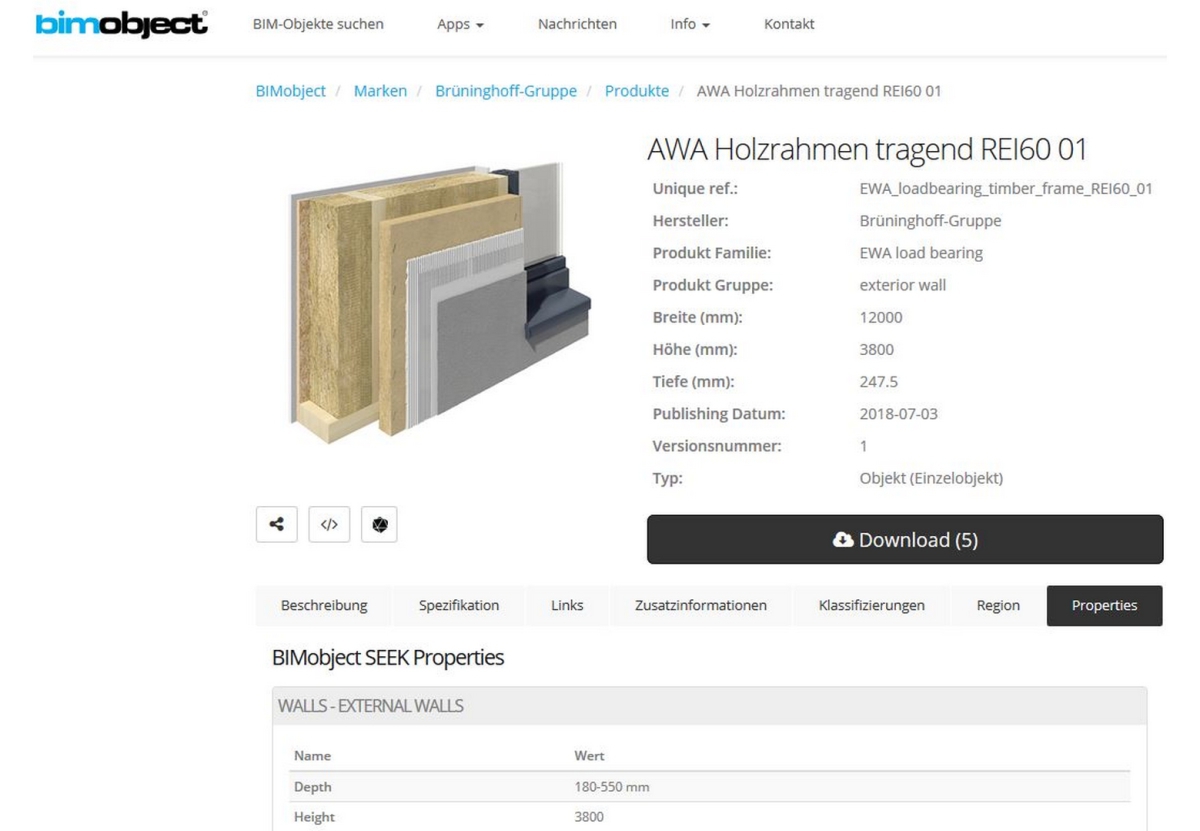Screen dimensions: 1200x831
Task: Click the wall product preview image
Action: [x=440, y=302]
